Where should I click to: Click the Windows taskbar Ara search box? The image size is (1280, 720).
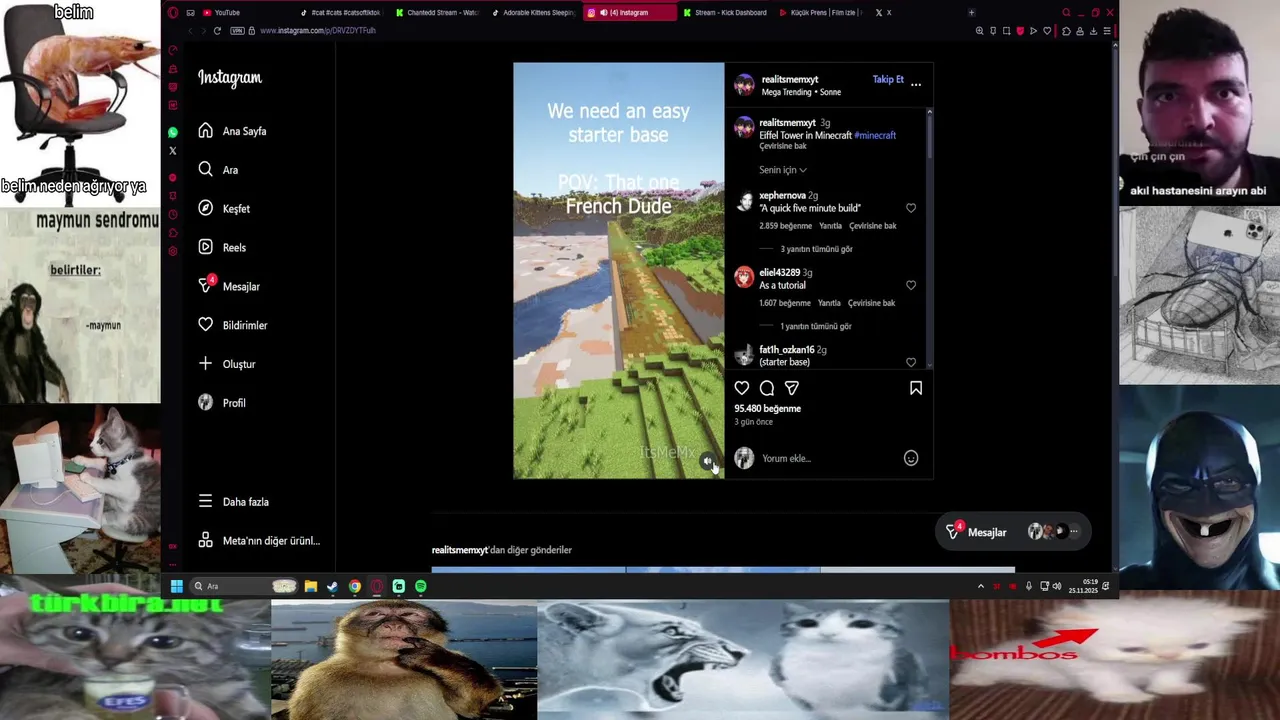(x=243, y=586)
